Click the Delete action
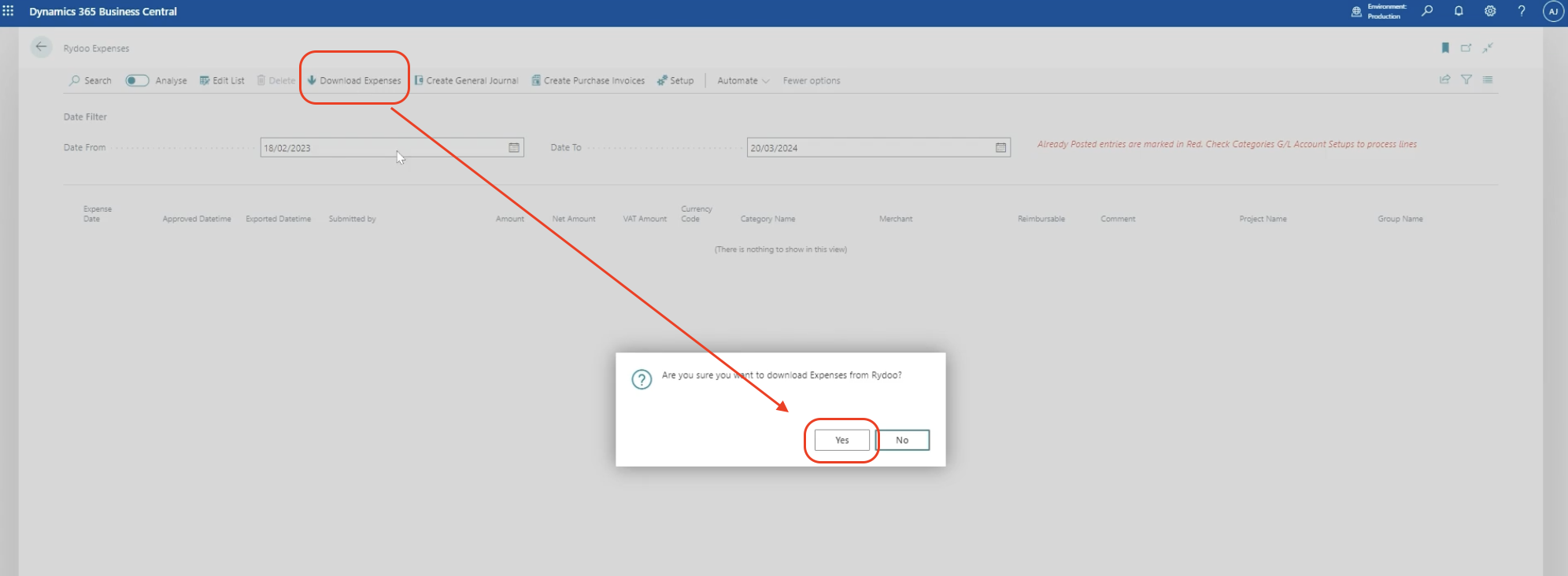 coord(276,80)
